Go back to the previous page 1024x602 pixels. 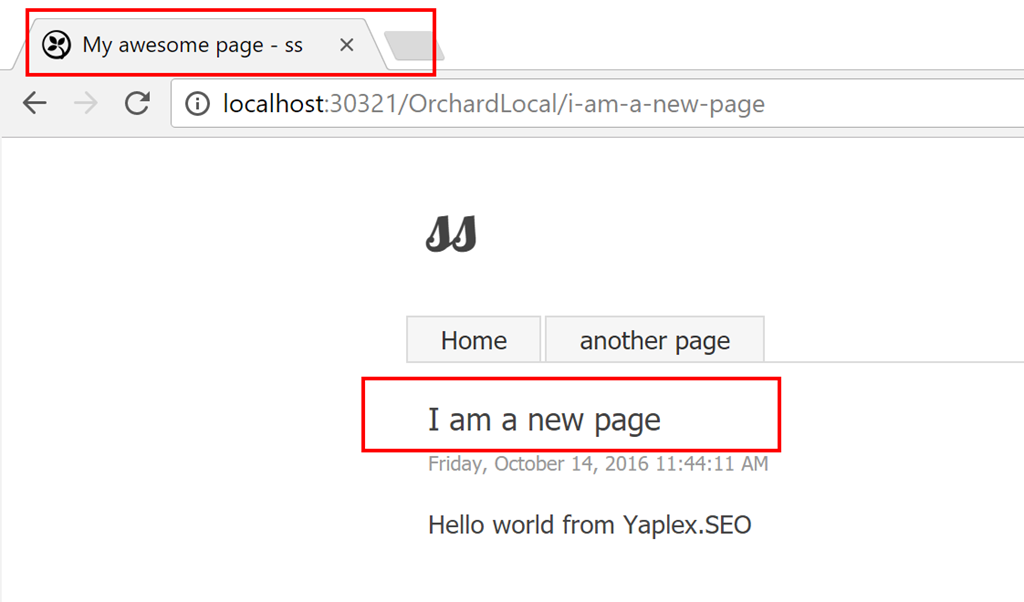pos(35,103)
